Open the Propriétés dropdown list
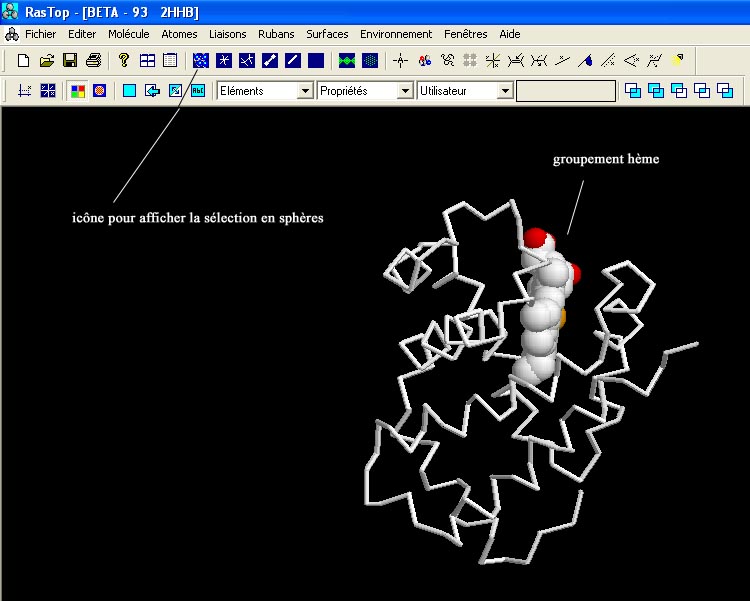The height and width of the screenshot is (601, 750). pos(405,91)
